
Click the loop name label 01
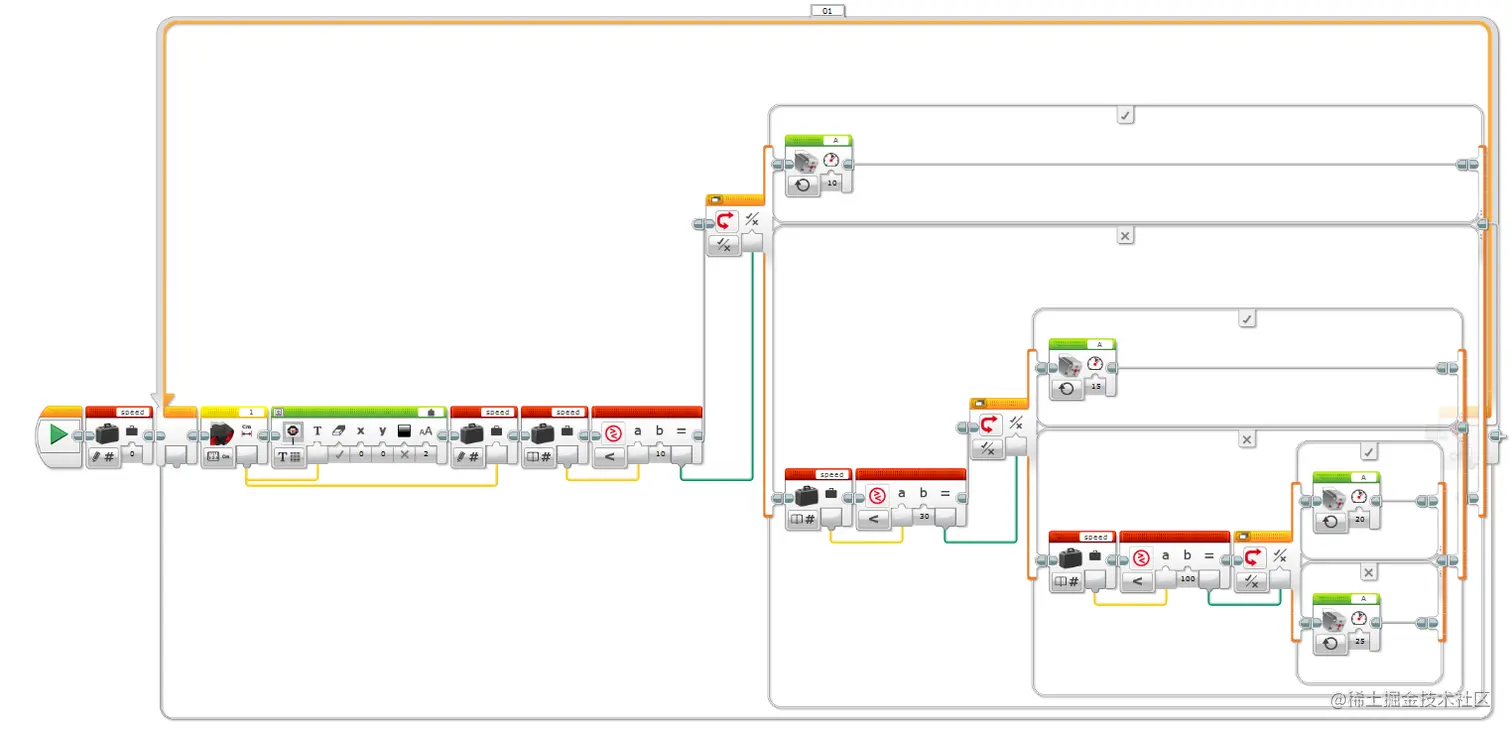827,10
